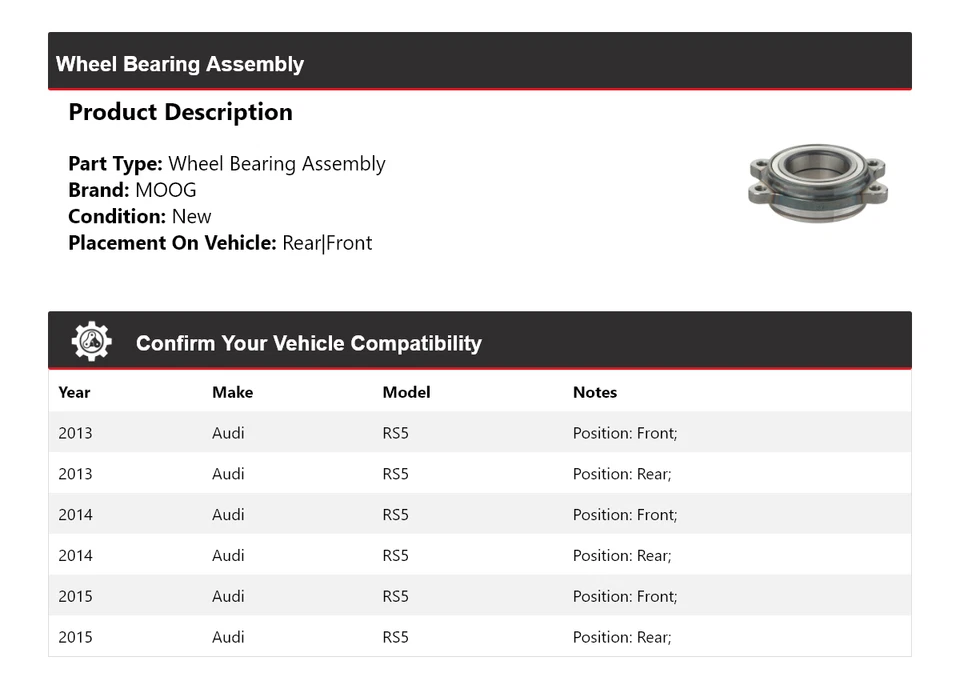Viewport: 960px width, 689px height.
Task: Click the Model column header
Action: [406, 392]
